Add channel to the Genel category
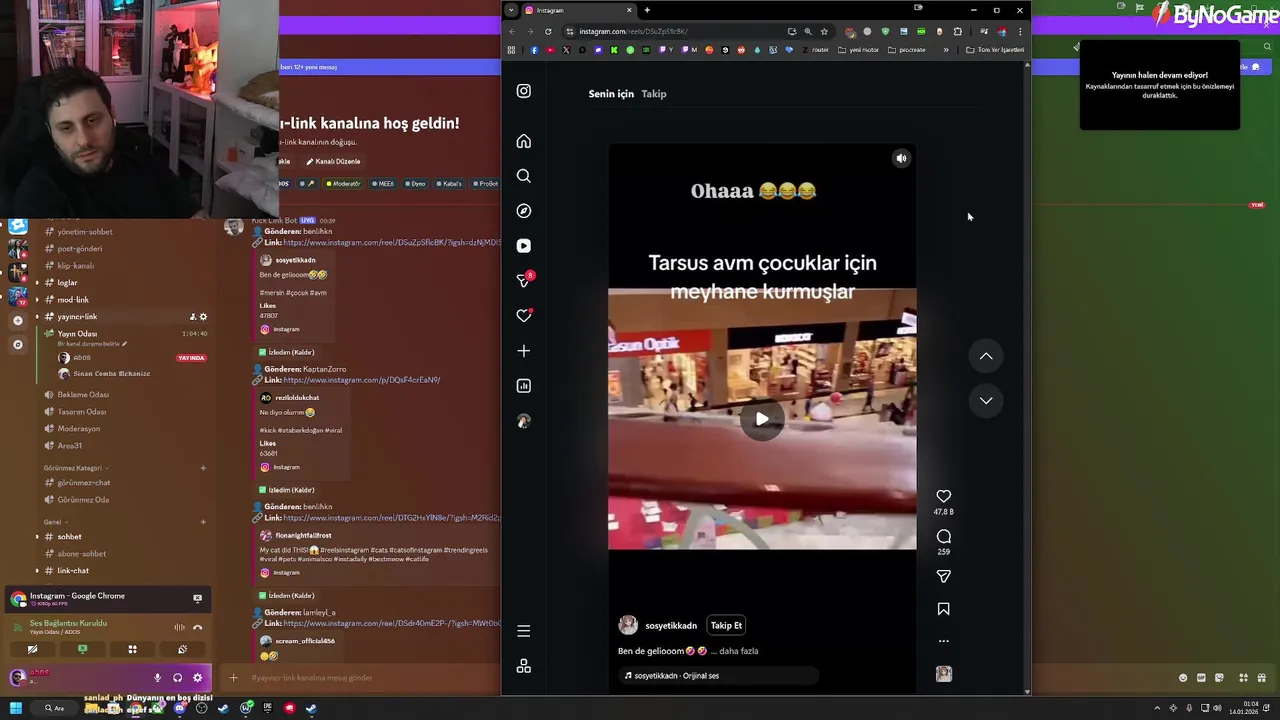The width and height of the screenshot is (1280, 720). pyautogui.click(x=203, y=522)
